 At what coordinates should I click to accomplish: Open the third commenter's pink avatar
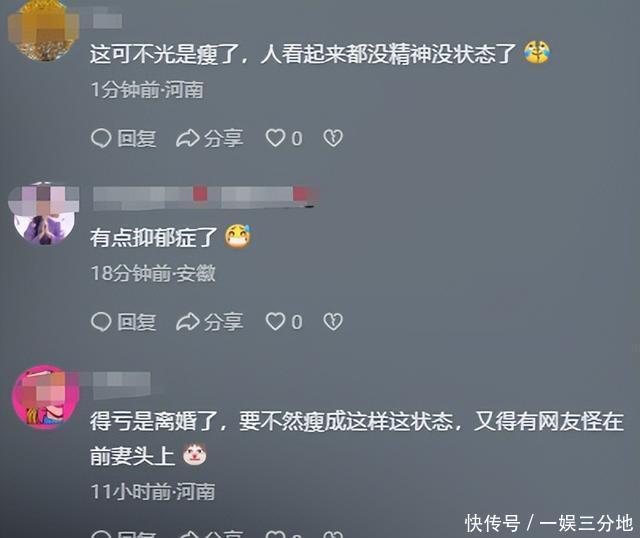pos(45,397)
